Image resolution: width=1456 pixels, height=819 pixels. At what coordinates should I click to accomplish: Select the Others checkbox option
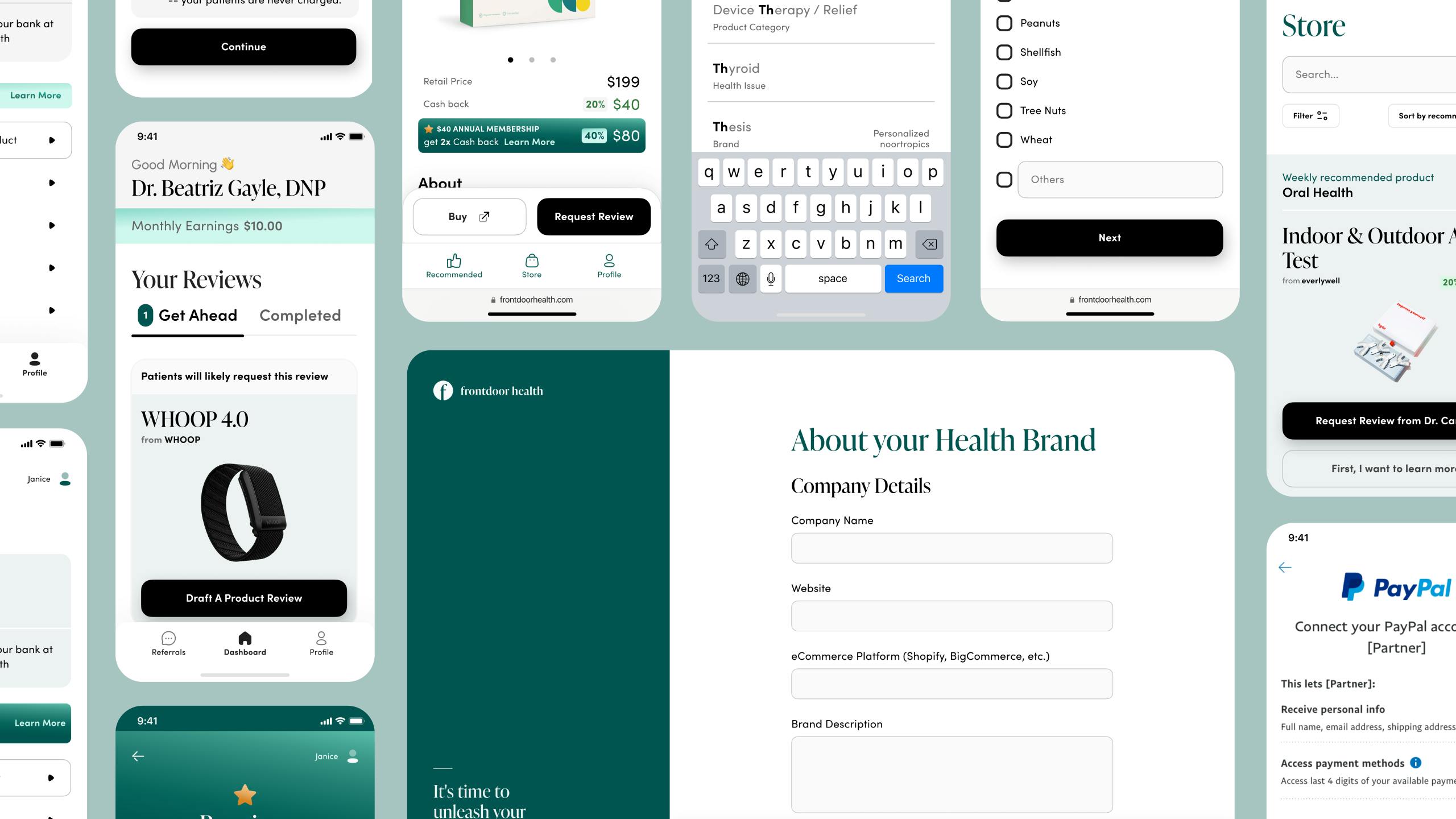click(1004, 179)
